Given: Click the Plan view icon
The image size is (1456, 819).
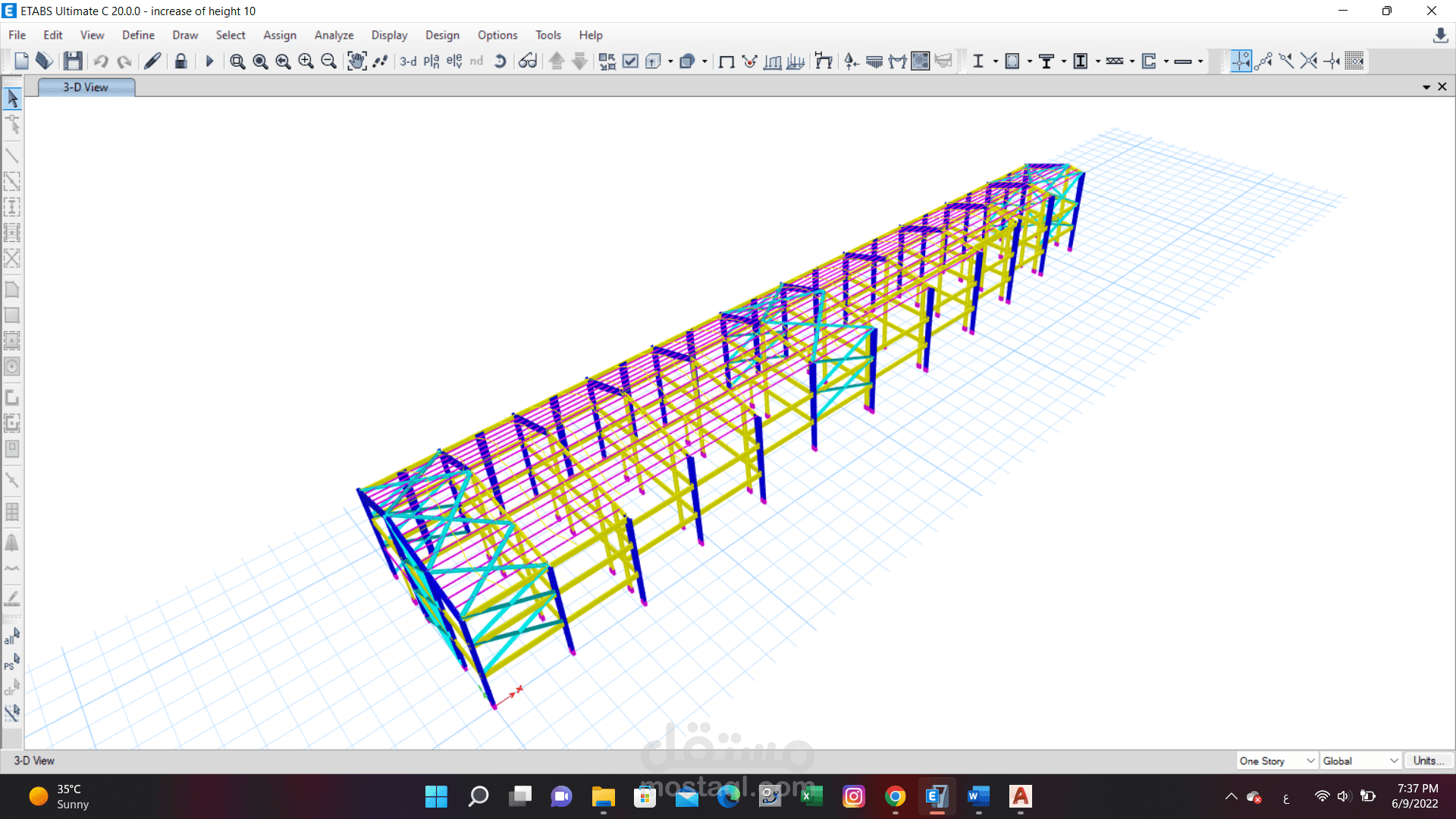Looking at the screenshot, I should [431, 61].
